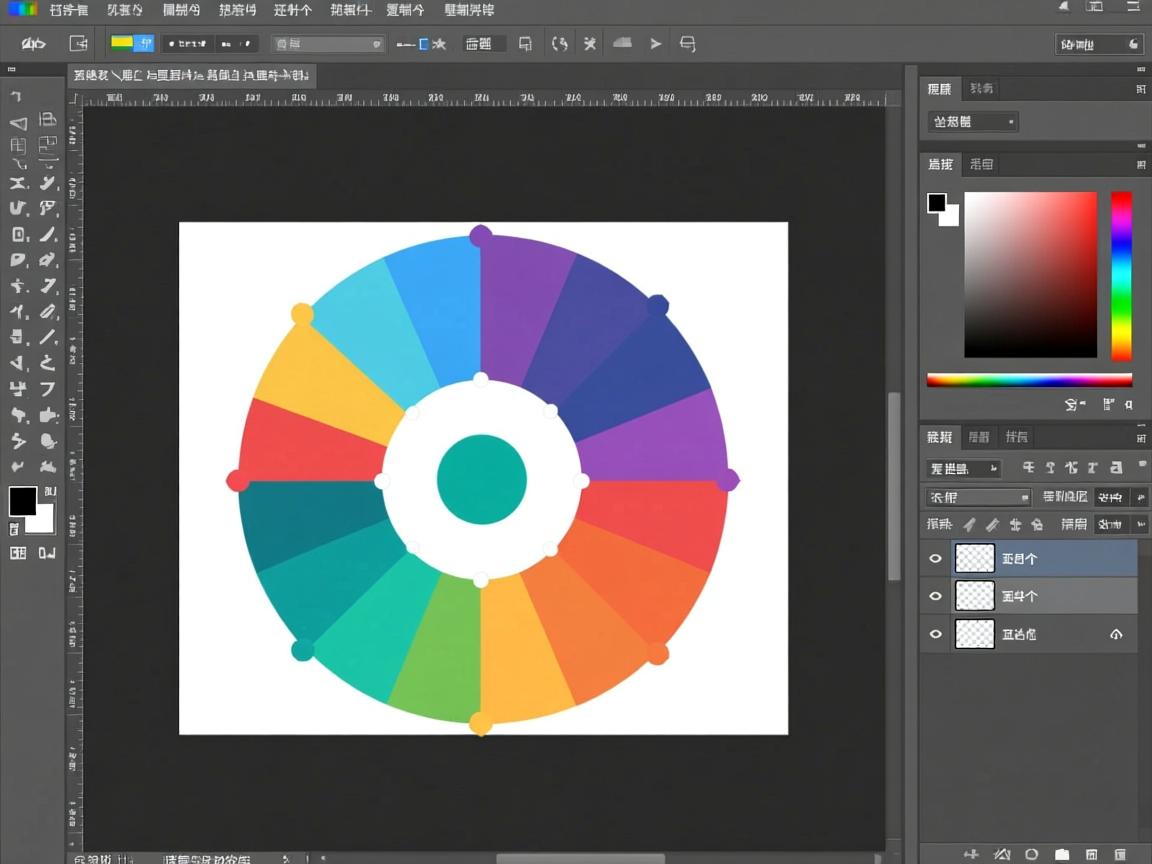Hide the top layer using its eye icon

pyautogui.click(x=936, y=559)
